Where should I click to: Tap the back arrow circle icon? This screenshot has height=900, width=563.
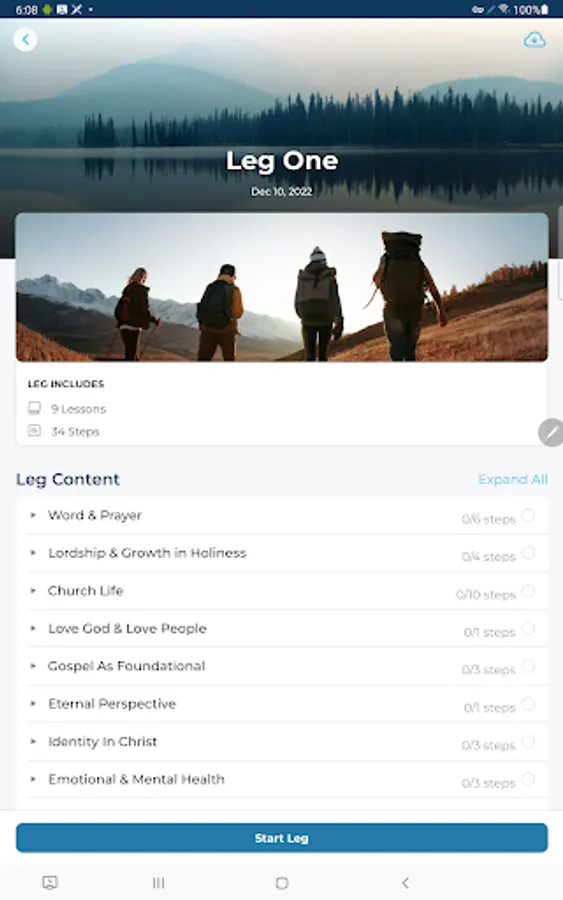pos(25,40)
